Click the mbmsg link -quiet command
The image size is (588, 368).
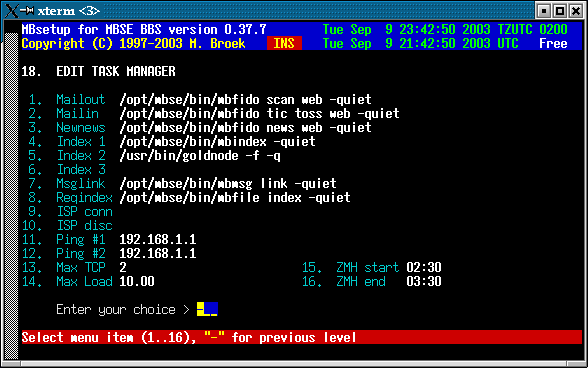point(228,183)
